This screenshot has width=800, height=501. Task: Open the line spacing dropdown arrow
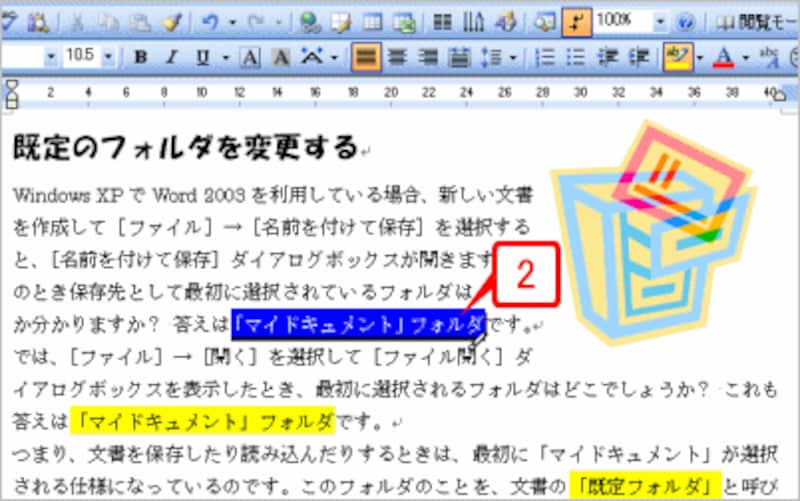coord(513,58)
